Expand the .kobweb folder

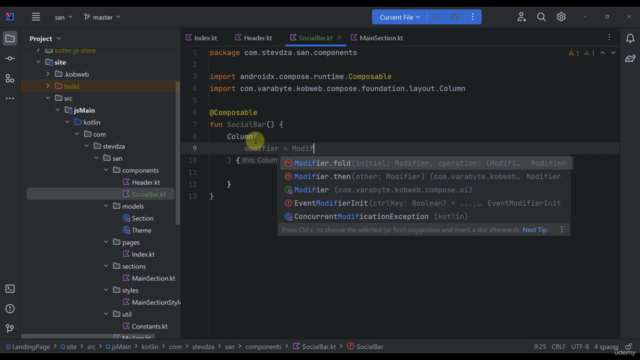pos(48,74)
